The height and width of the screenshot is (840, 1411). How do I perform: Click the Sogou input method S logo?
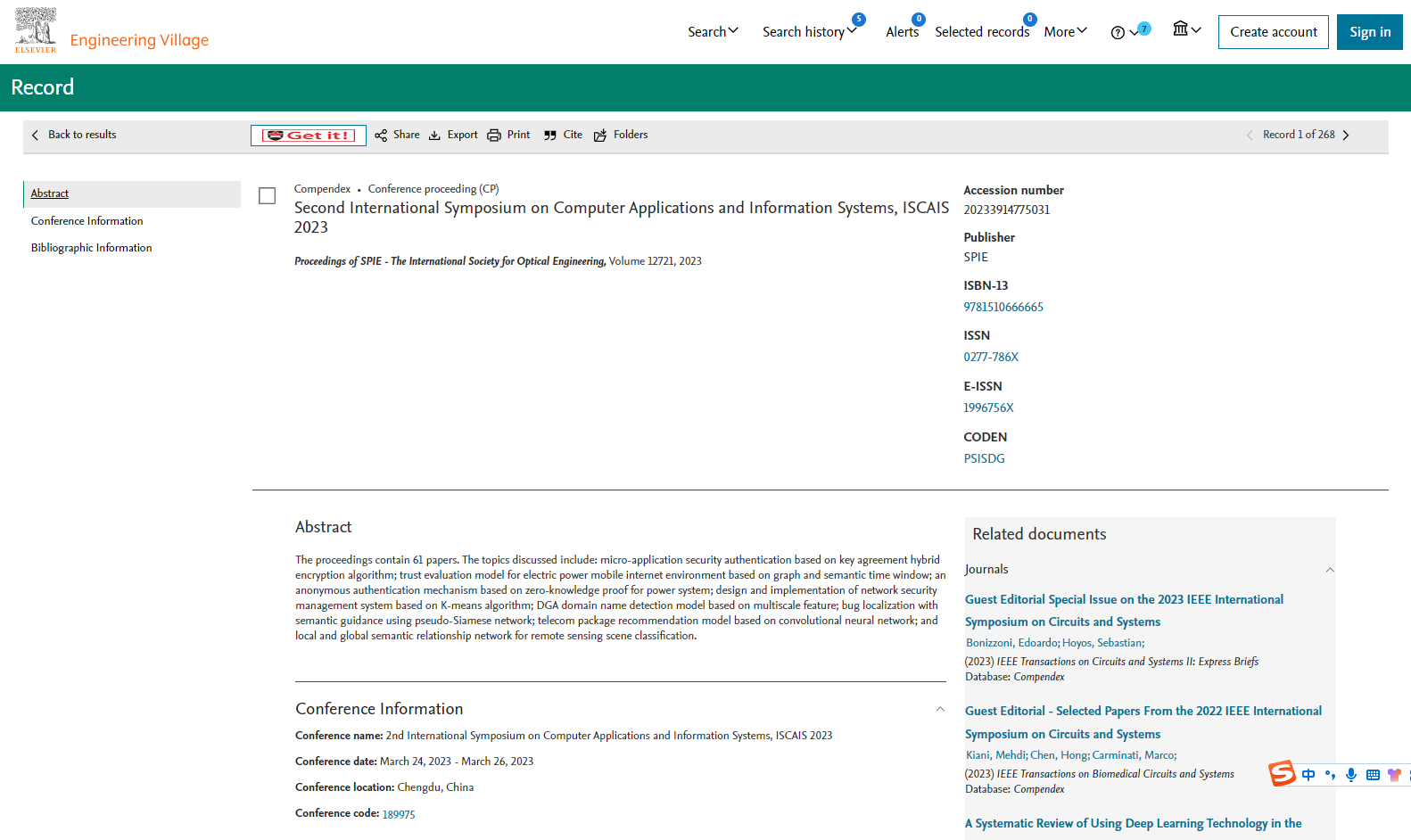[1282, 773]
